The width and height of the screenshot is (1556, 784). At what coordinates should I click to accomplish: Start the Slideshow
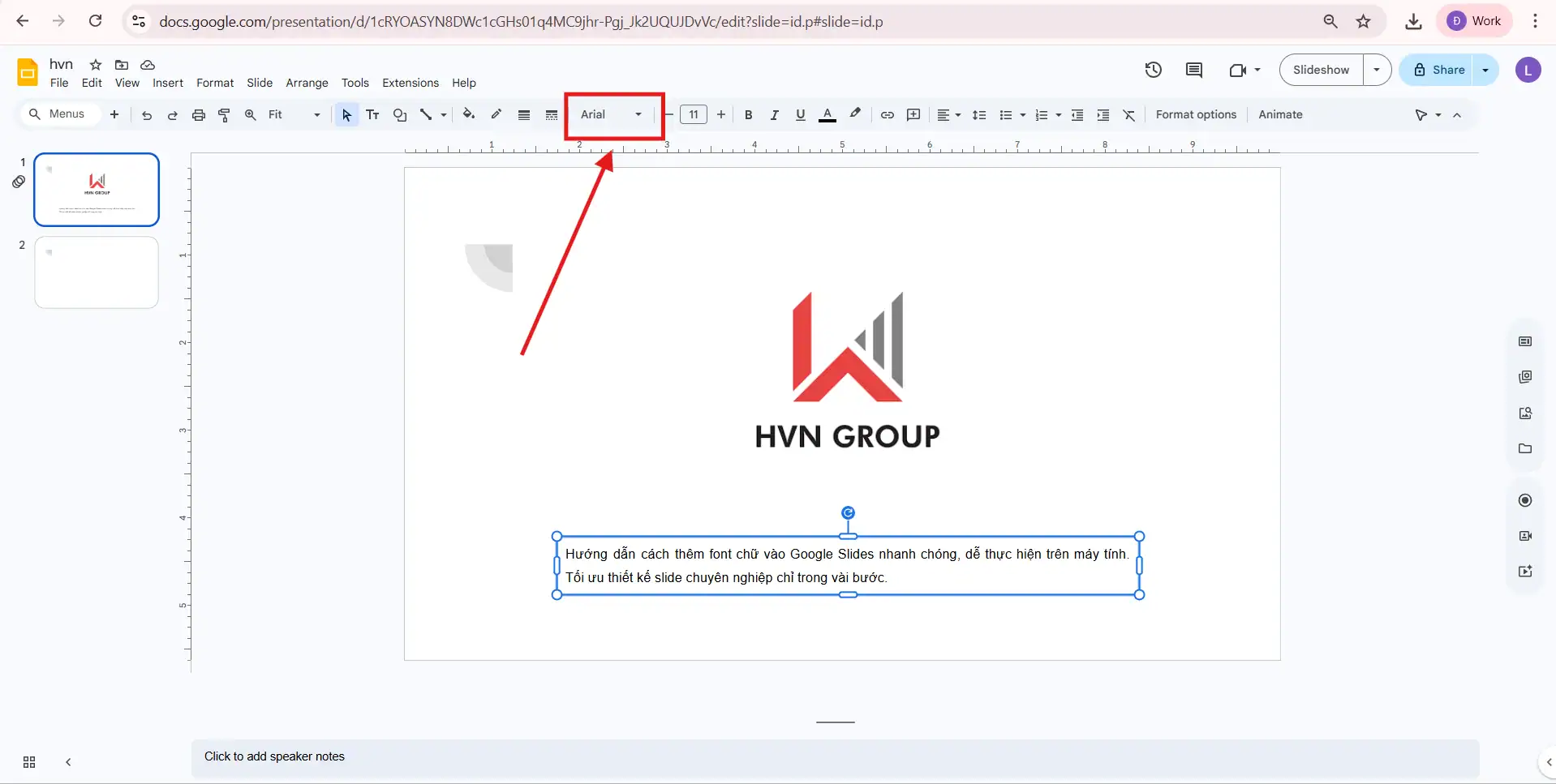click(1321, 70)
